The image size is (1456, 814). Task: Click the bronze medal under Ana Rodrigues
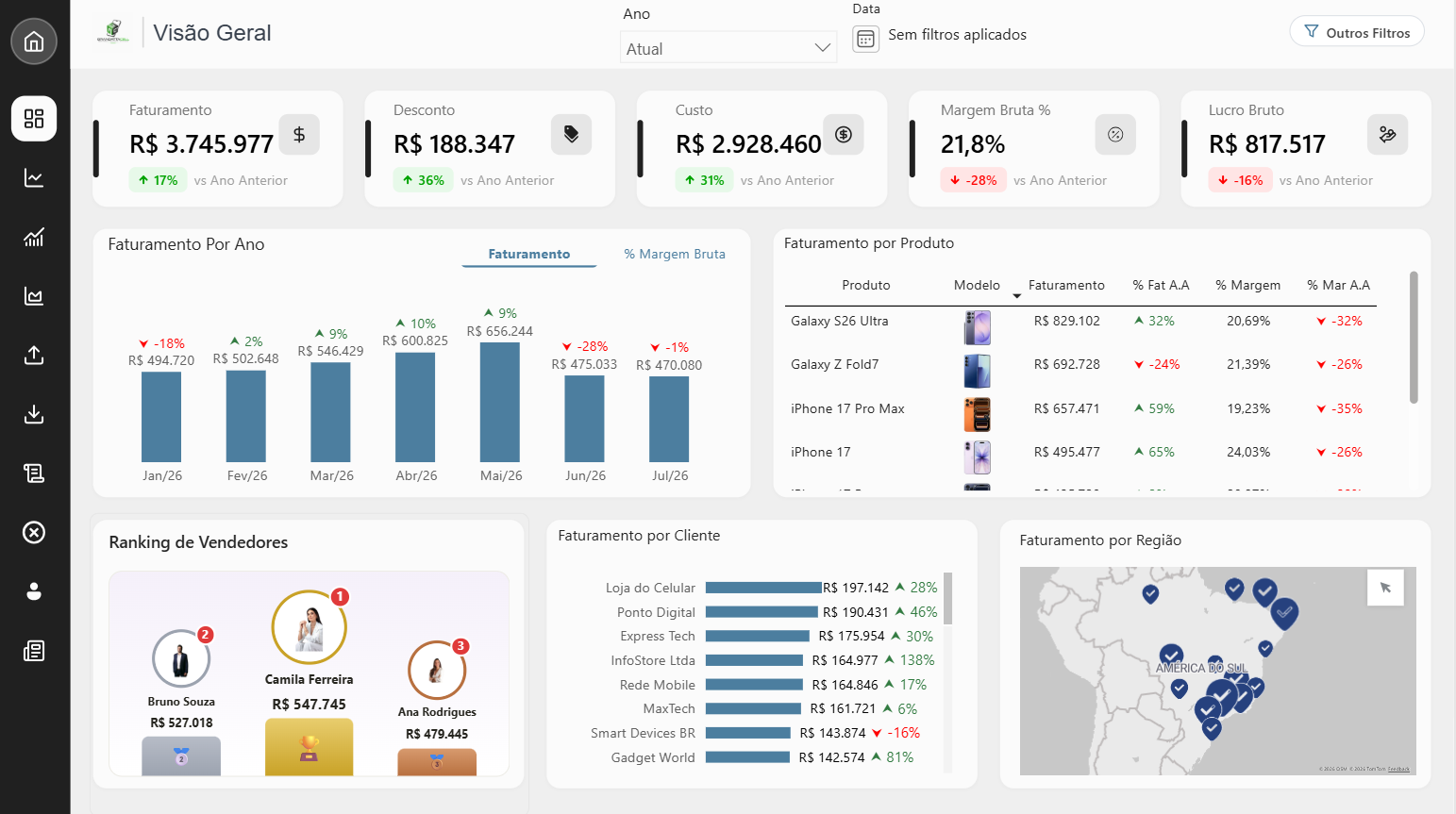pos(437,762)
